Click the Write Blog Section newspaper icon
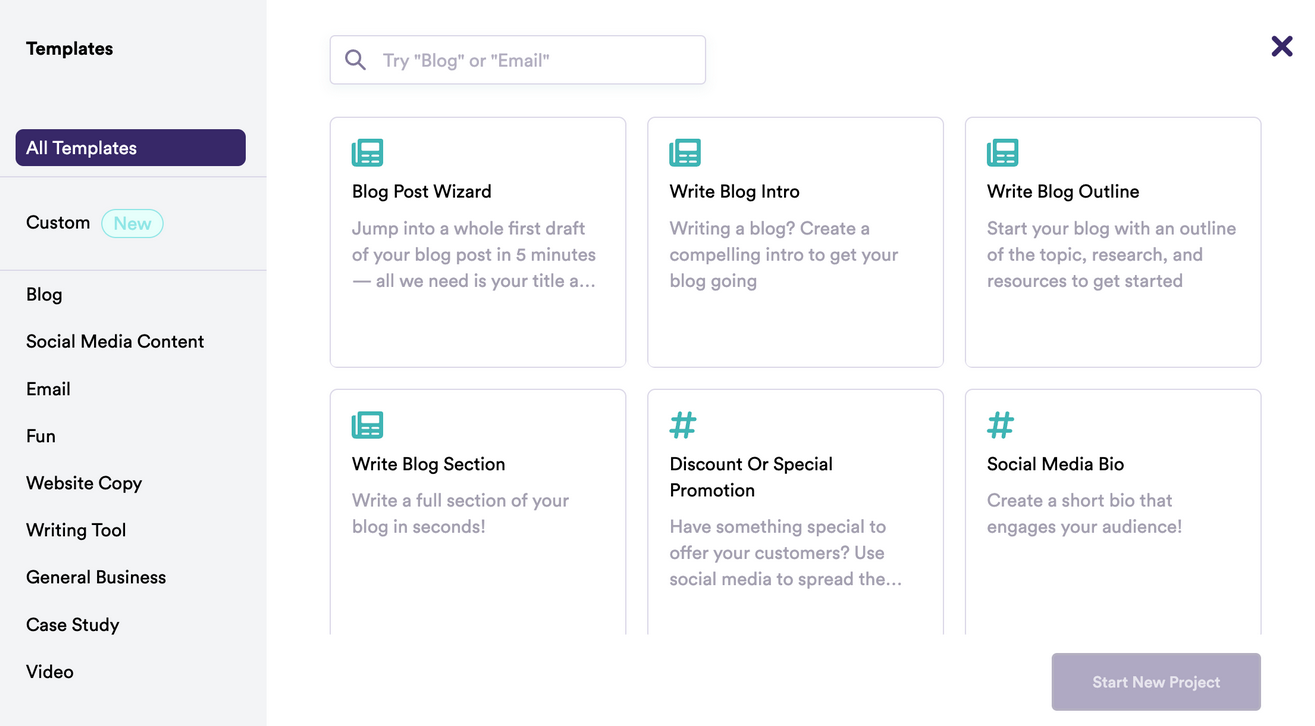 [x=367, y=425]
